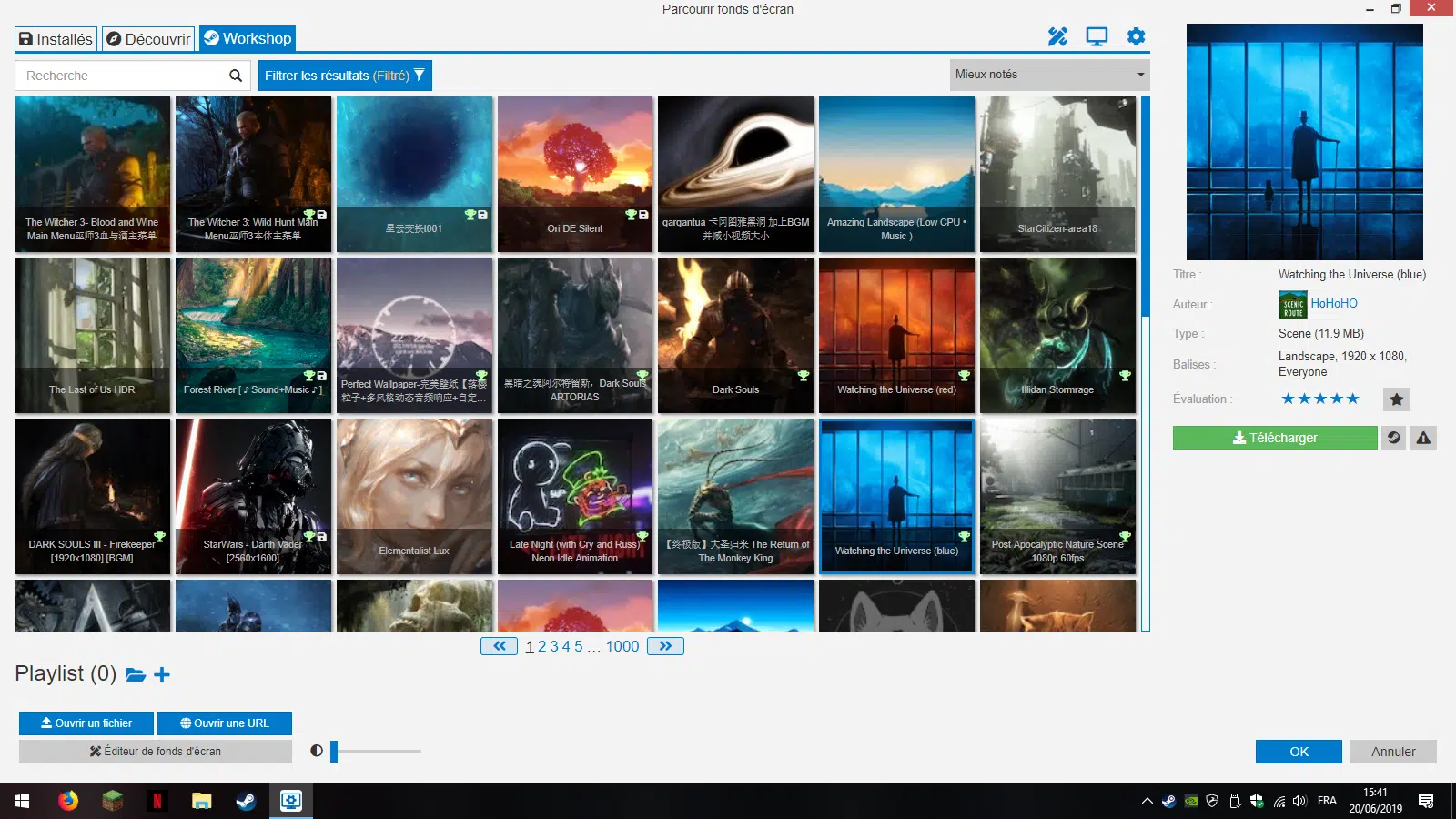Click the volume tray icon
This screenshot has width=1456, height=819.
click(1299, 802)
